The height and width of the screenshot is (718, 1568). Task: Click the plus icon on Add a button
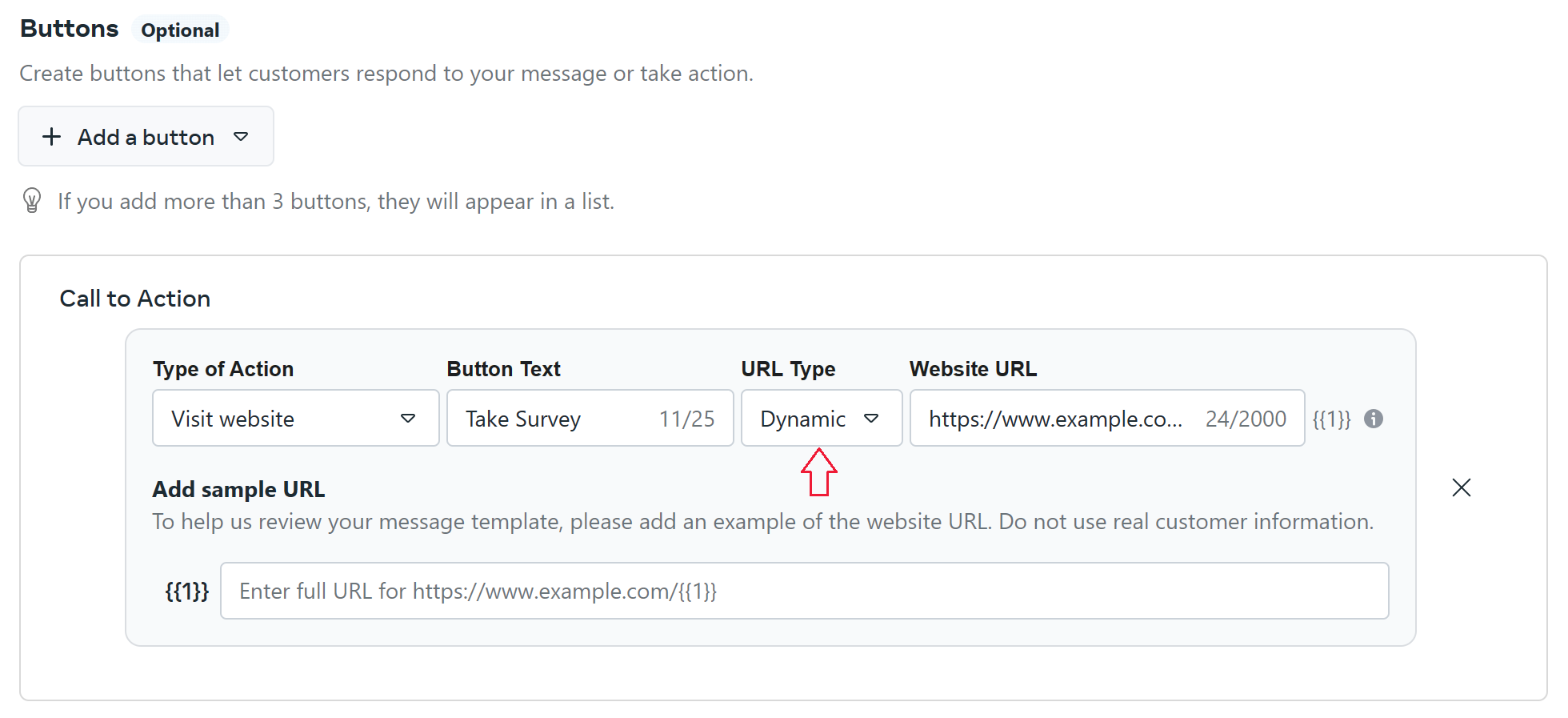click(x=52, y=137)
